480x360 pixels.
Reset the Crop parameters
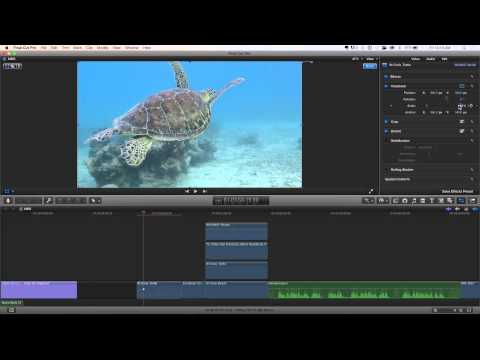[x=472, y=122]
